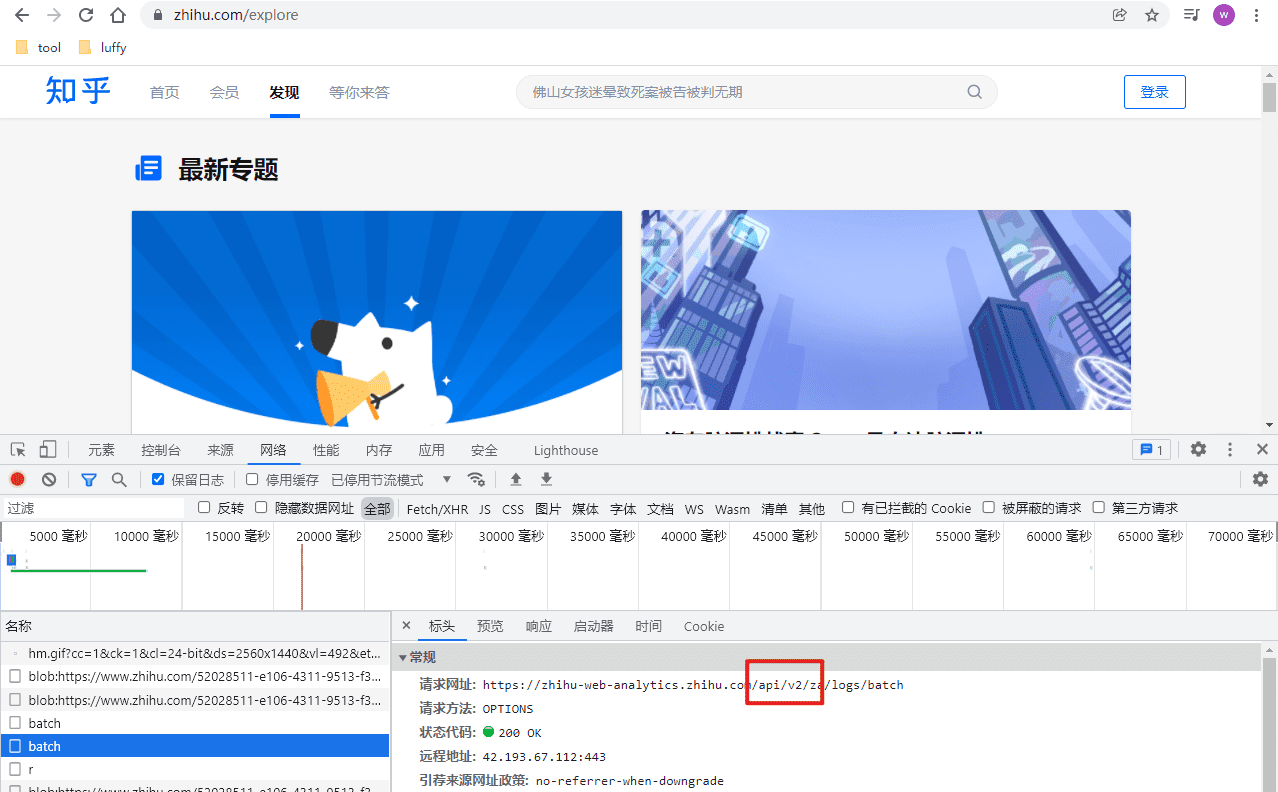Viewport: 1278px width, 792px height.
Task: Enable the 停用缓存 checkbox
Action: click(252, 480)
